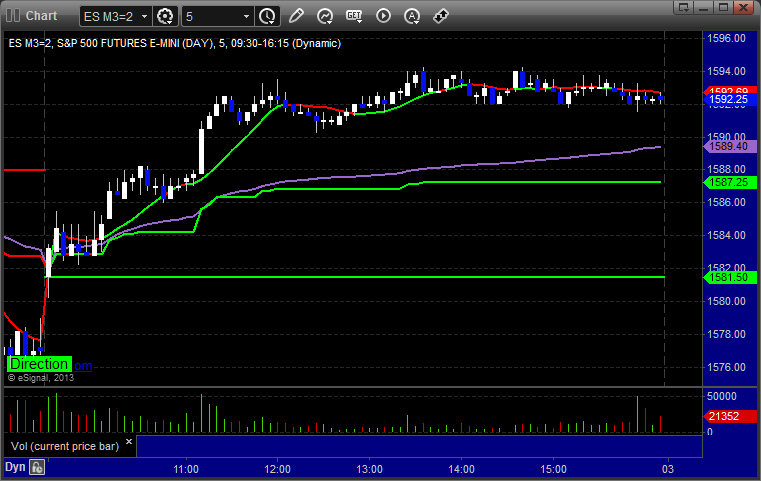Minimize the chart window
The width and height of the screenshot is (761, 481).
[704, 7]
